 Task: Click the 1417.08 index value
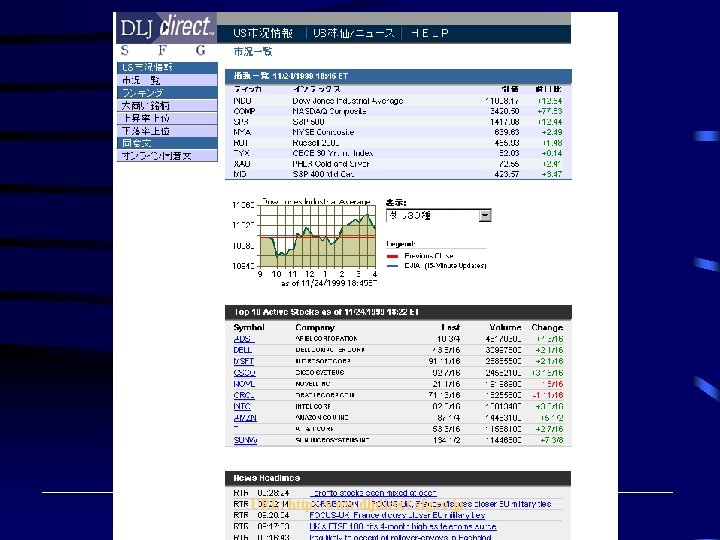[x=505, y=122]
